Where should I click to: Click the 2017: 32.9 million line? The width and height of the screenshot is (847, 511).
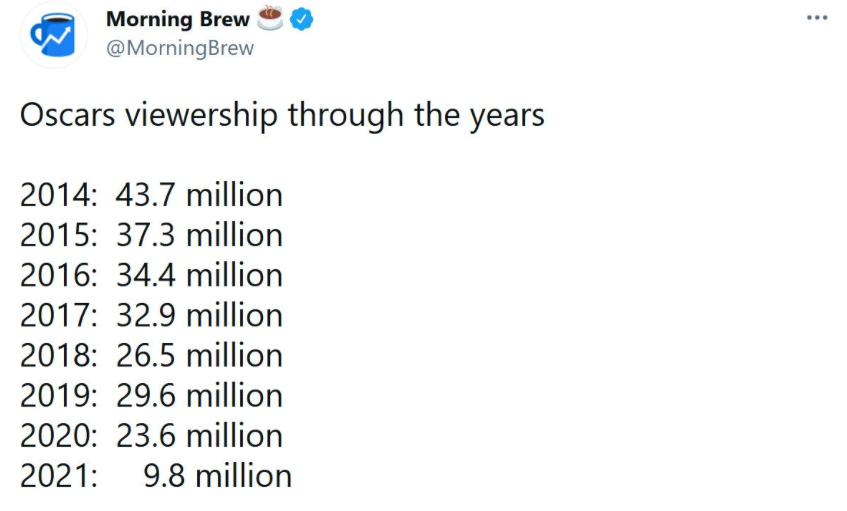pyautogui.click(x=151, y=315)
